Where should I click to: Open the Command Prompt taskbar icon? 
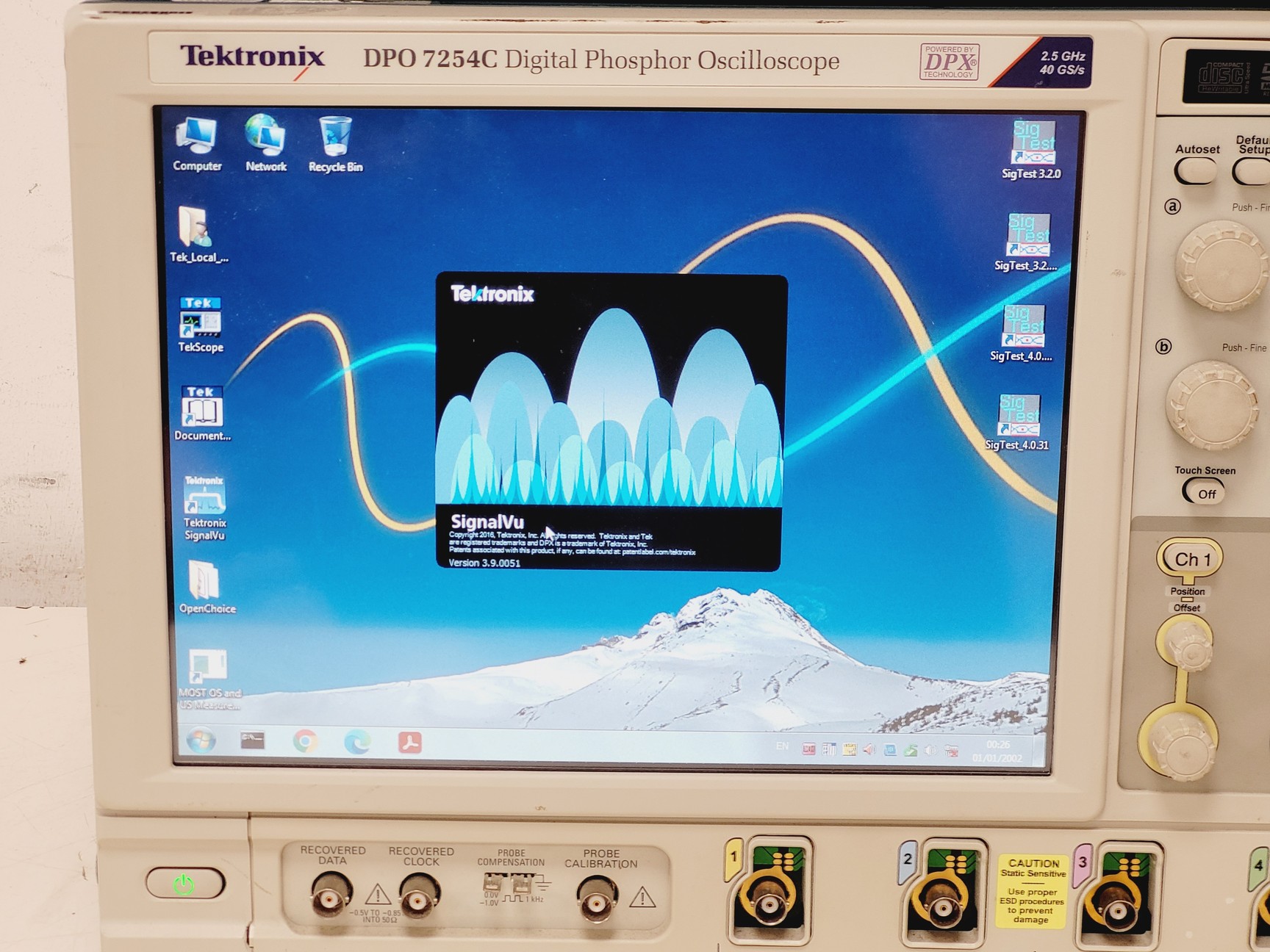(252, 740)
